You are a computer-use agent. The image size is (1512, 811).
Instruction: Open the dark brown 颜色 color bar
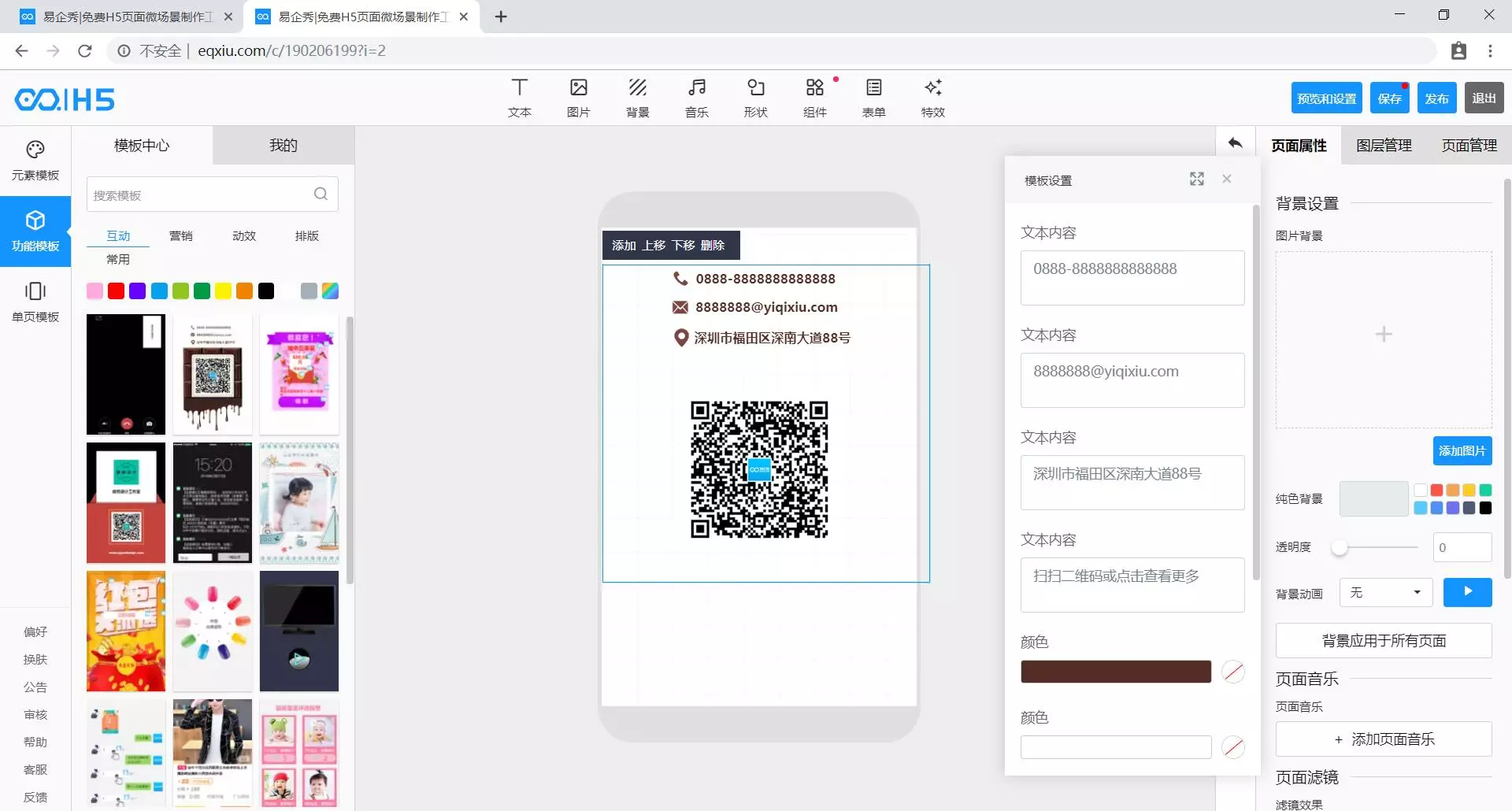coord(1116,672)
